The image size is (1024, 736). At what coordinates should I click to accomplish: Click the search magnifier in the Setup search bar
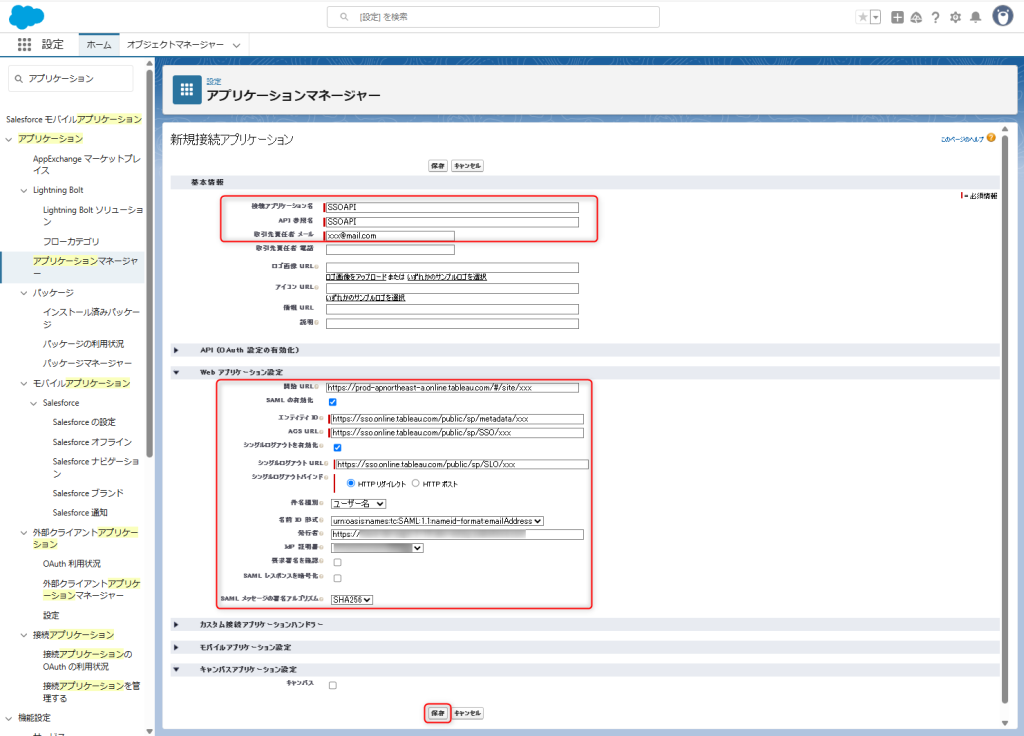(344, 17)
